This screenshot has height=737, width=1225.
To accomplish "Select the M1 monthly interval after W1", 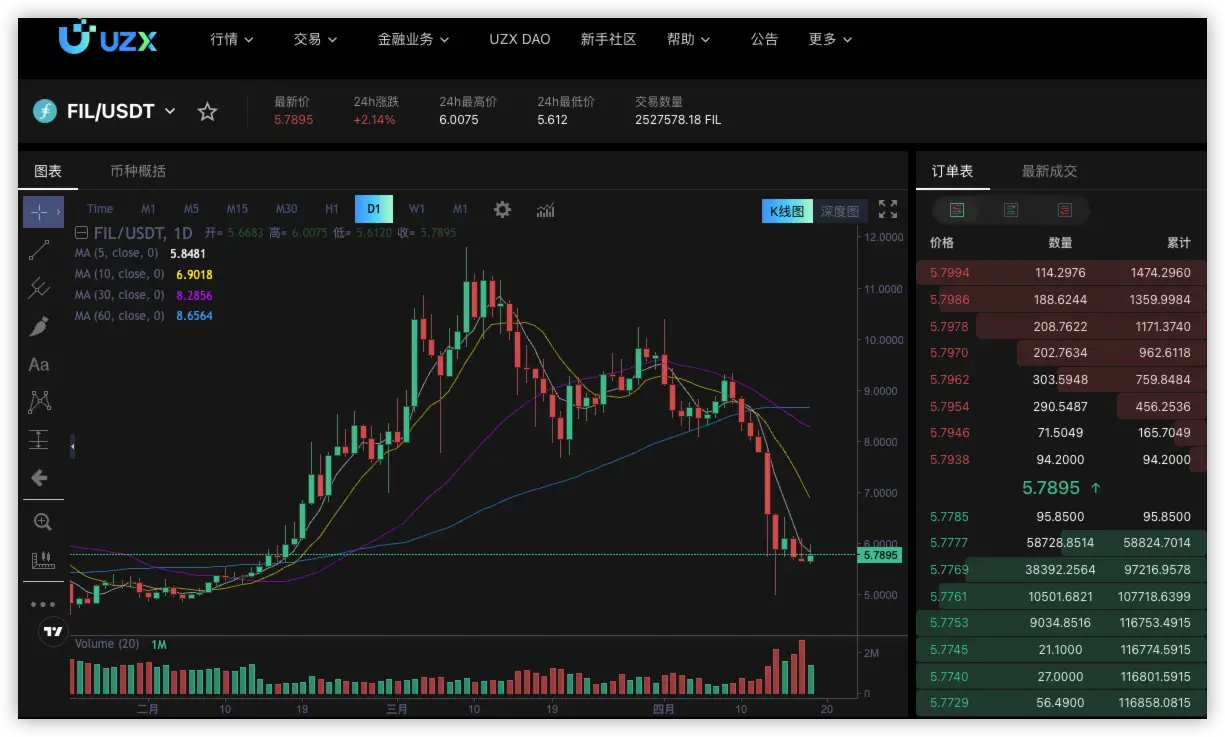I will (460, 209).
